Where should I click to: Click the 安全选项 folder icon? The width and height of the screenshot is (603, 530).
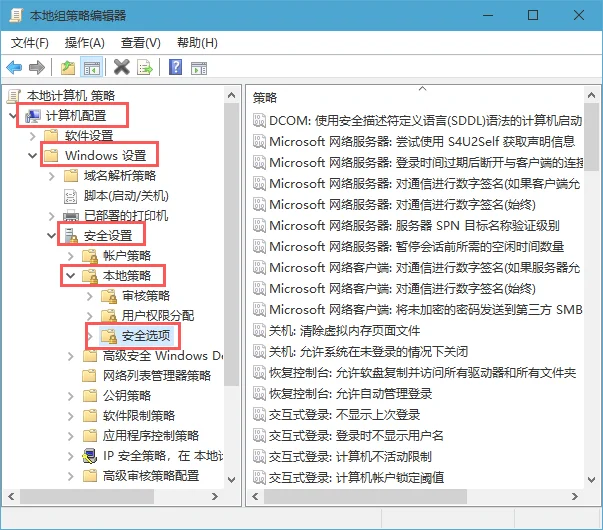108,336
